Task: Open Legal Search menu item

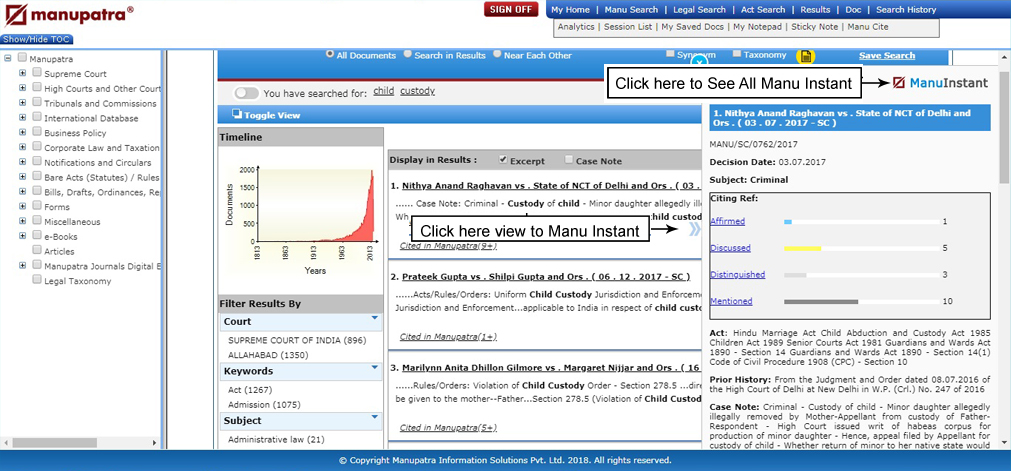Action: click(x=699, y=10)
